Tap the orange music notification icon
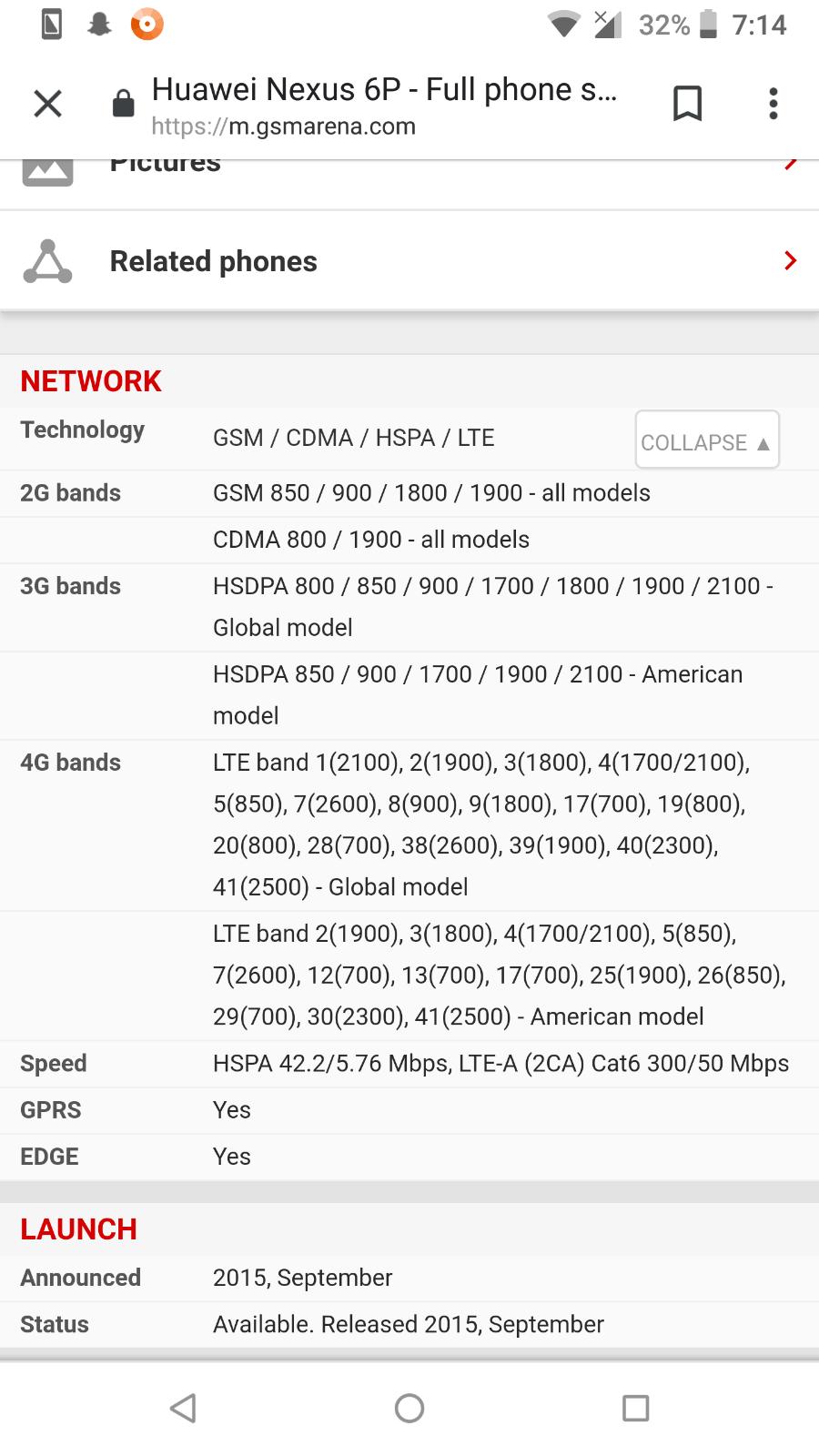 point(147,25)
